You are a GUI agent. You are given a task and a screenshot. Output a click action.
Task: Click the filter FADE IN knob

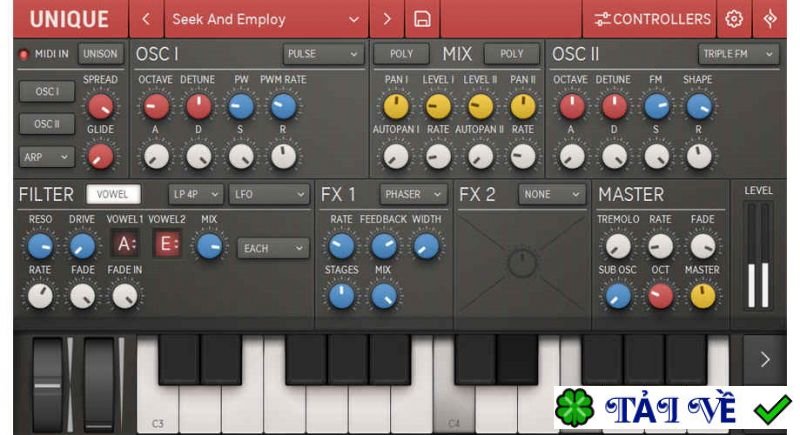point(124,296)
